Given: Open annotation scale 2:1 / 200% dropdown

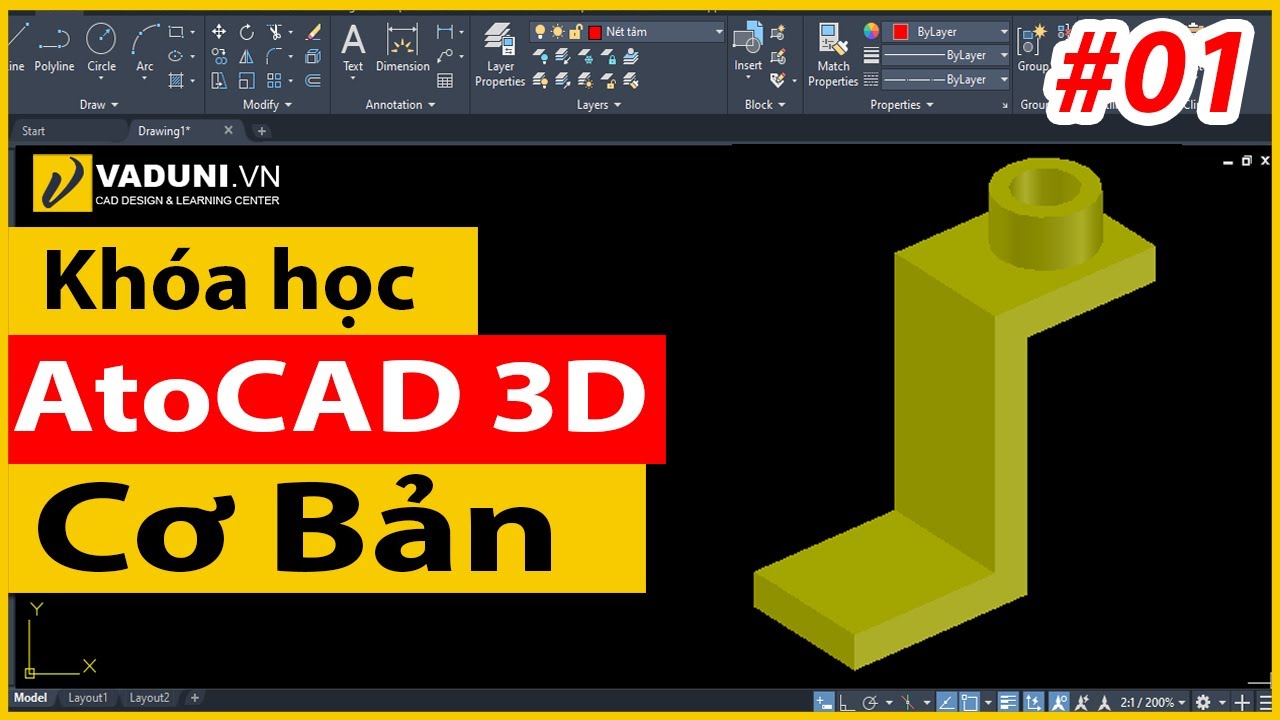Looking at the screenshot, I should [1153, 702].
